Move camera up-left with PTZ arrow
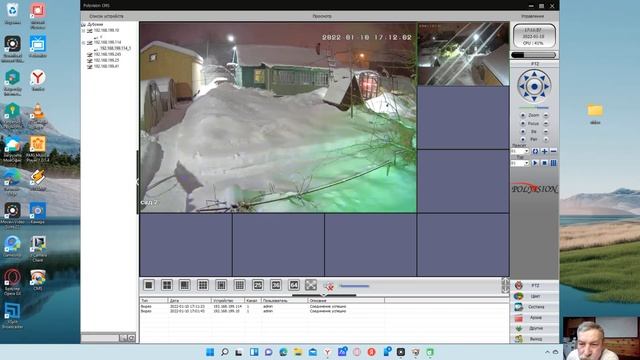This screenshot has width=640, height=360. pos(526,78)
